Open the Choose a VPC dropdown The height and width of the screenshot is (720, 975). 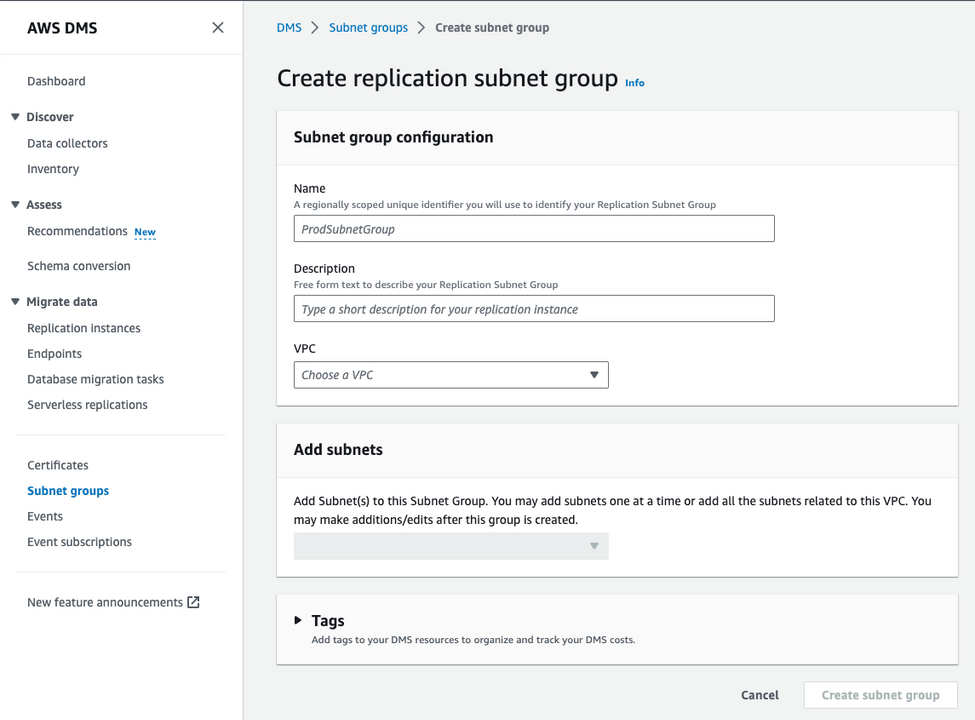[x=451, y=375]
